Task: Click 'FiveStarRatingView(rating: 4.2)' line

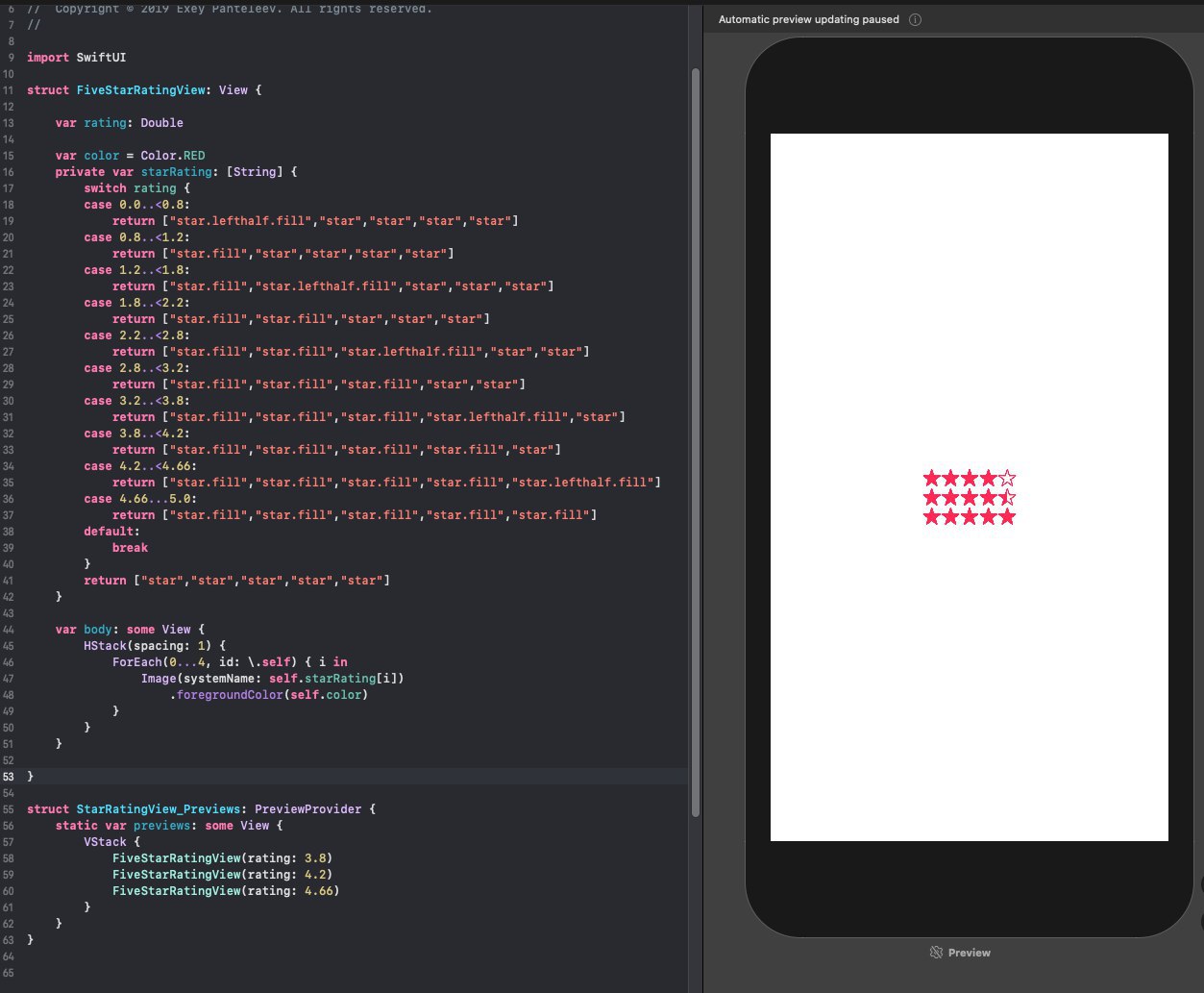Action: 222,875
